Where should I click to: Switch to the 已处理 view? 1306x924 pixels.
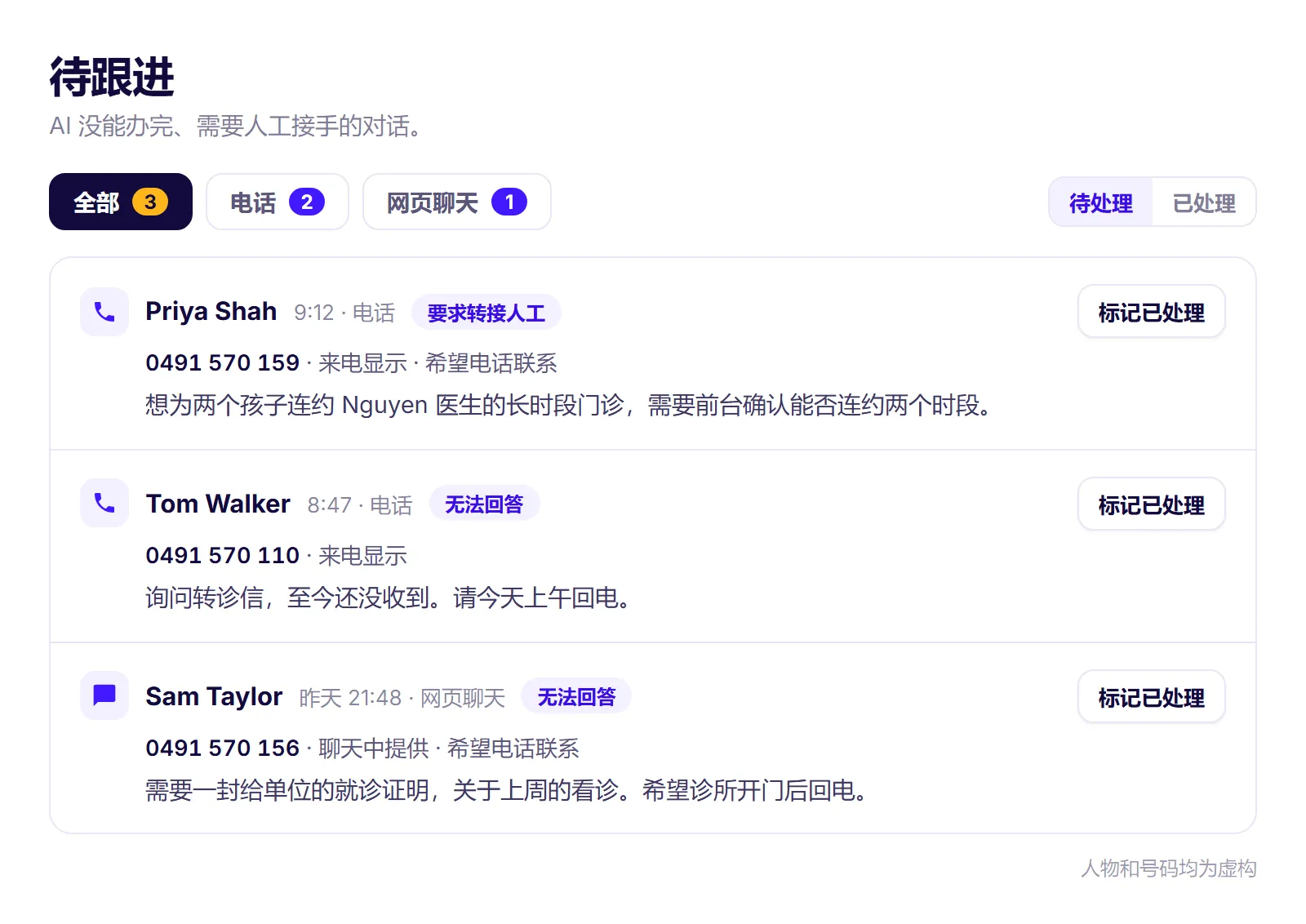point(1204,202)
